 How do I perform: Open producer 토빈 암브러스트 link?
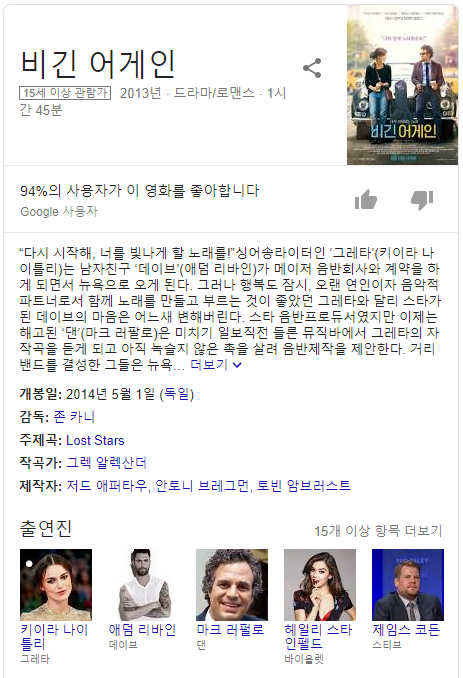303,486
